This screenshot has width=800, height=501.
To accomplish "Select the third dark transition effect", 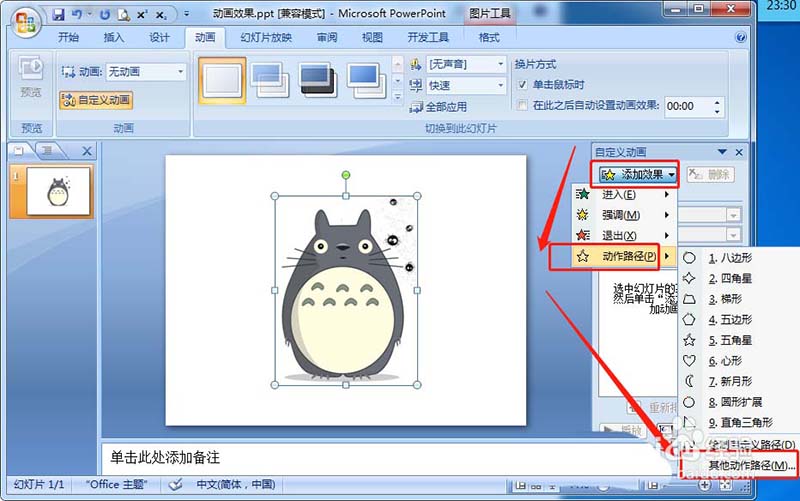I will point(319,81).
